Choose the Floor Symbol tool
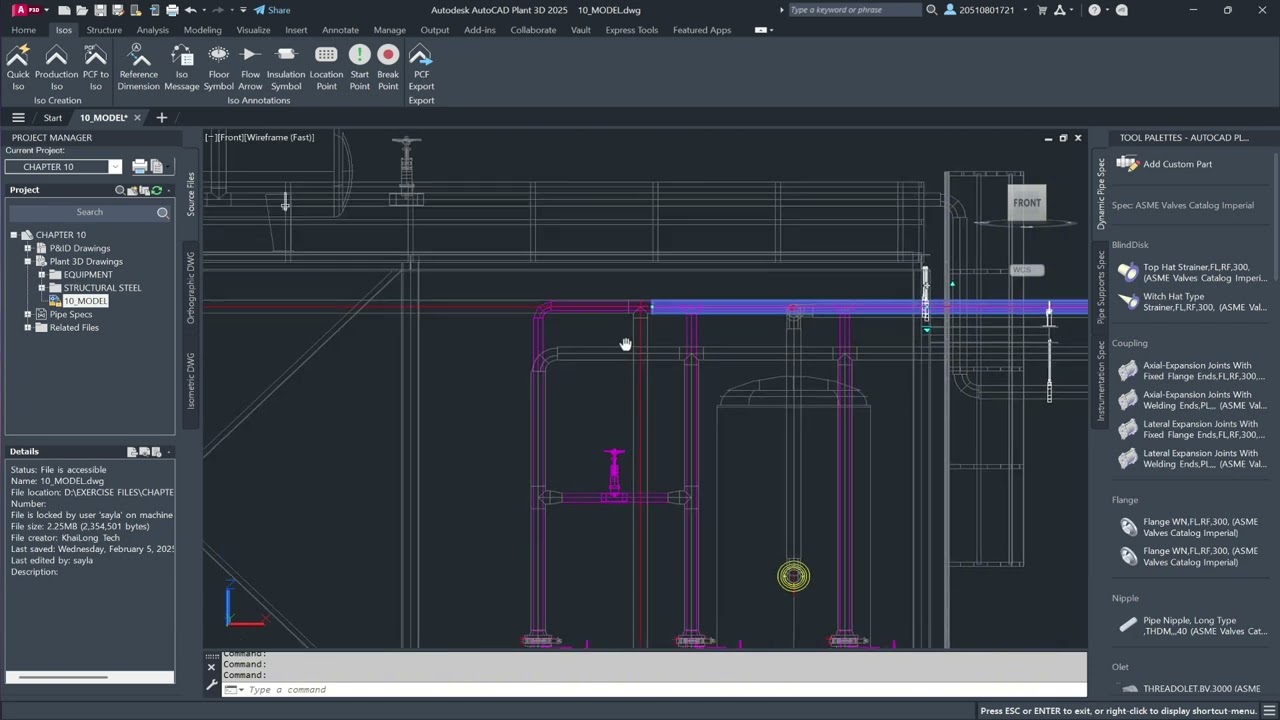Screen dimensions: 1280x720 coord(218,67)
